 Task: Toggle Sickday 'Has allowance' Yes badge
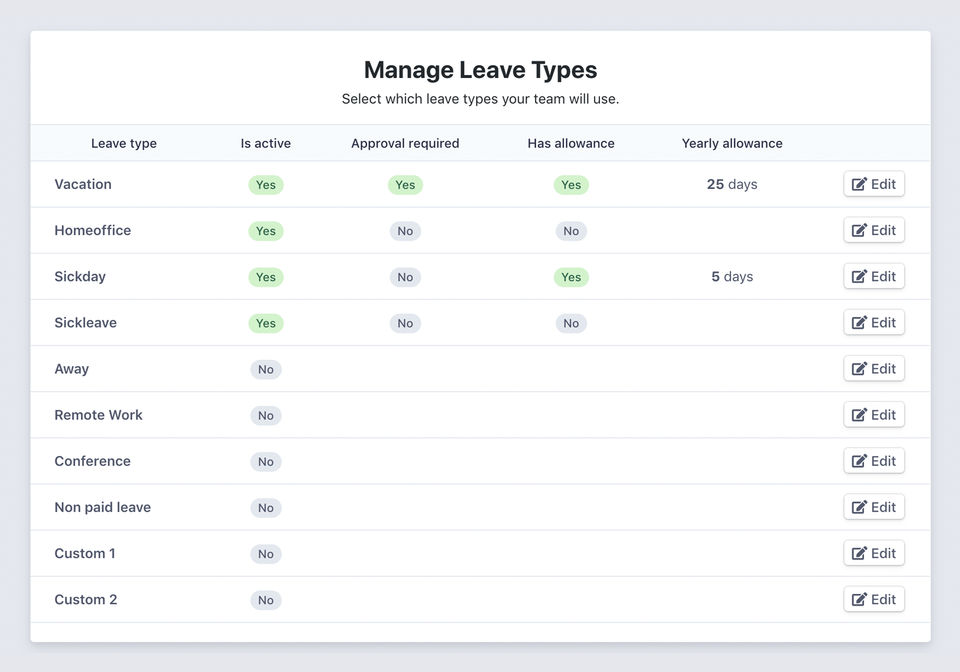[x=571, y=277]
